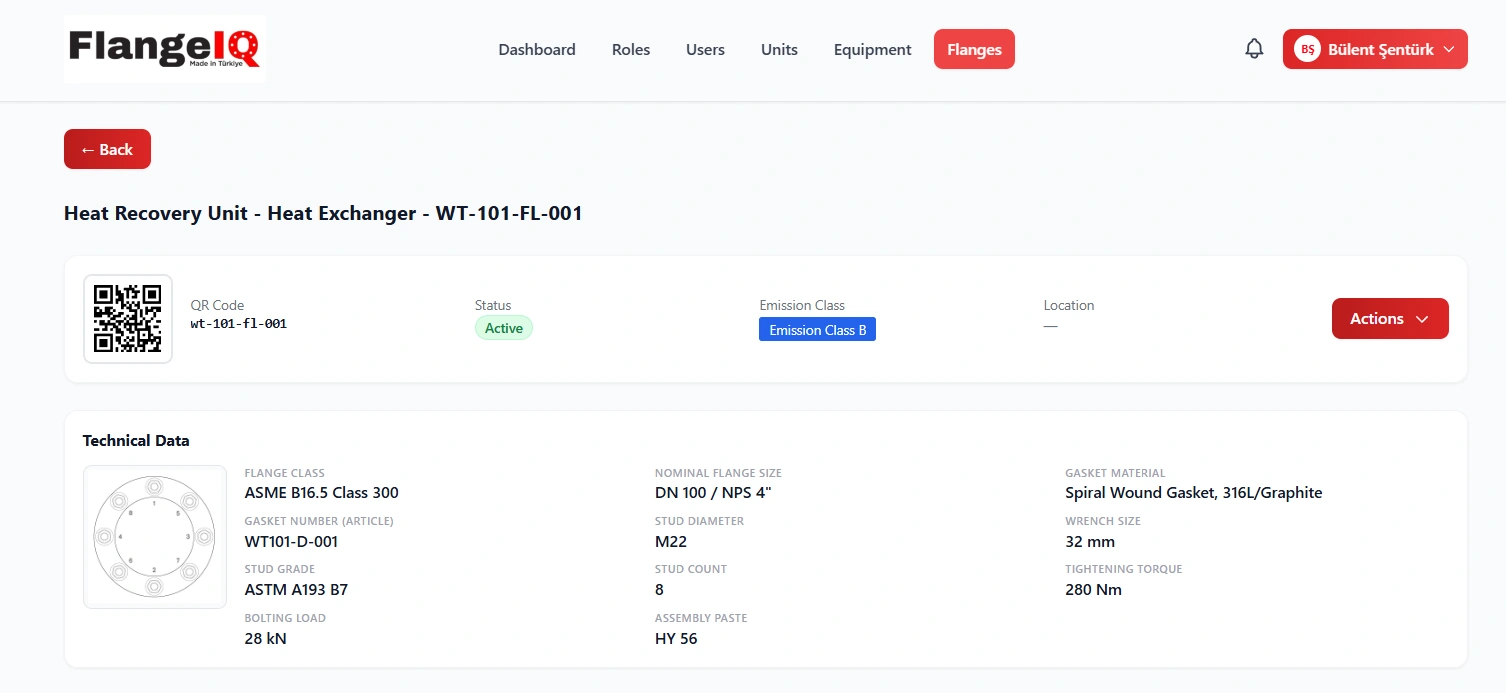This screenshot has height=693, width=1506.
Task: Select the Spiral Wound Gasket material text
Action: point(1194,492)
